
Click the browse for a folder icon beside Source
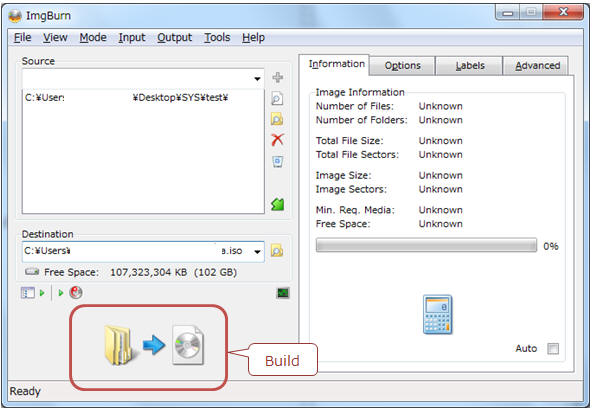[277, 119]
